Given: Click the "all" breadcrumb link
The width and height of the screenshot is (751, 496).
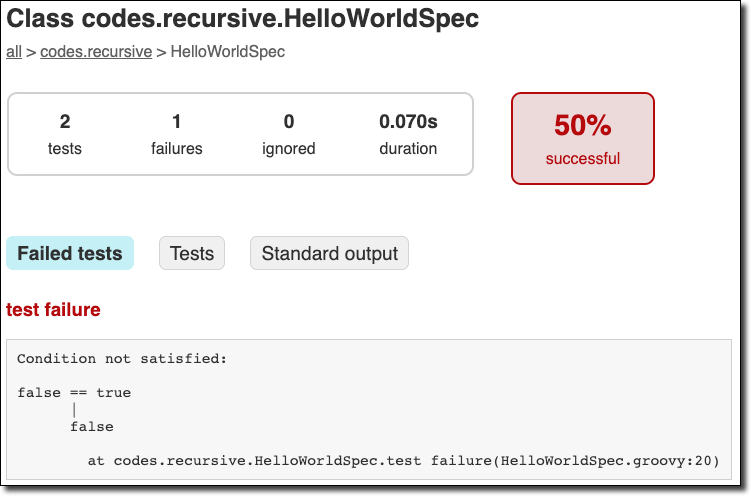Looking at the screenshot, I should pyautogui.click(x=14, y=51).
